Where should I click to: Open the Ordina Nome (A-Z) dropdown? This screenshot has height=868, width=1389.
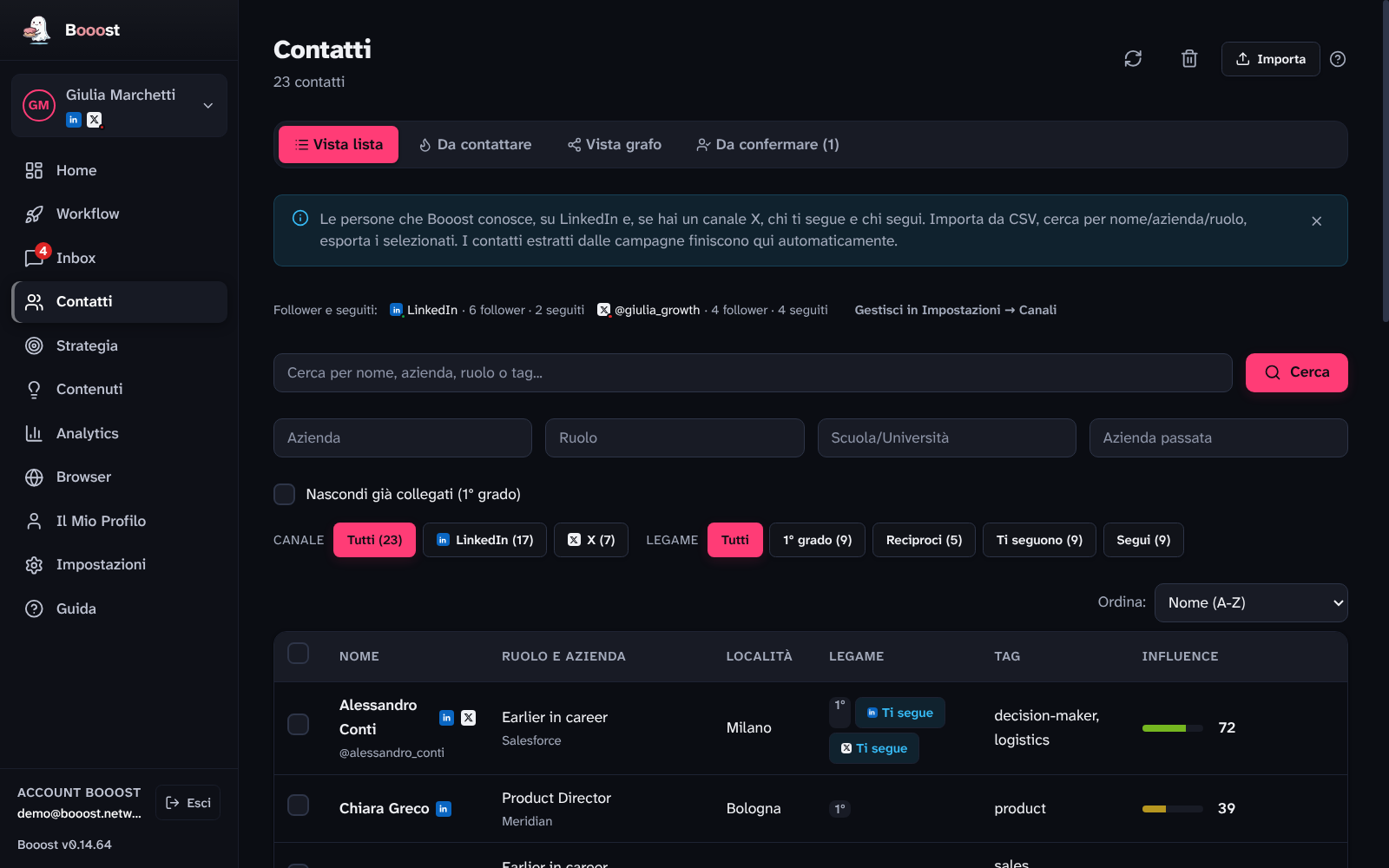click(x=1251, y=602)
